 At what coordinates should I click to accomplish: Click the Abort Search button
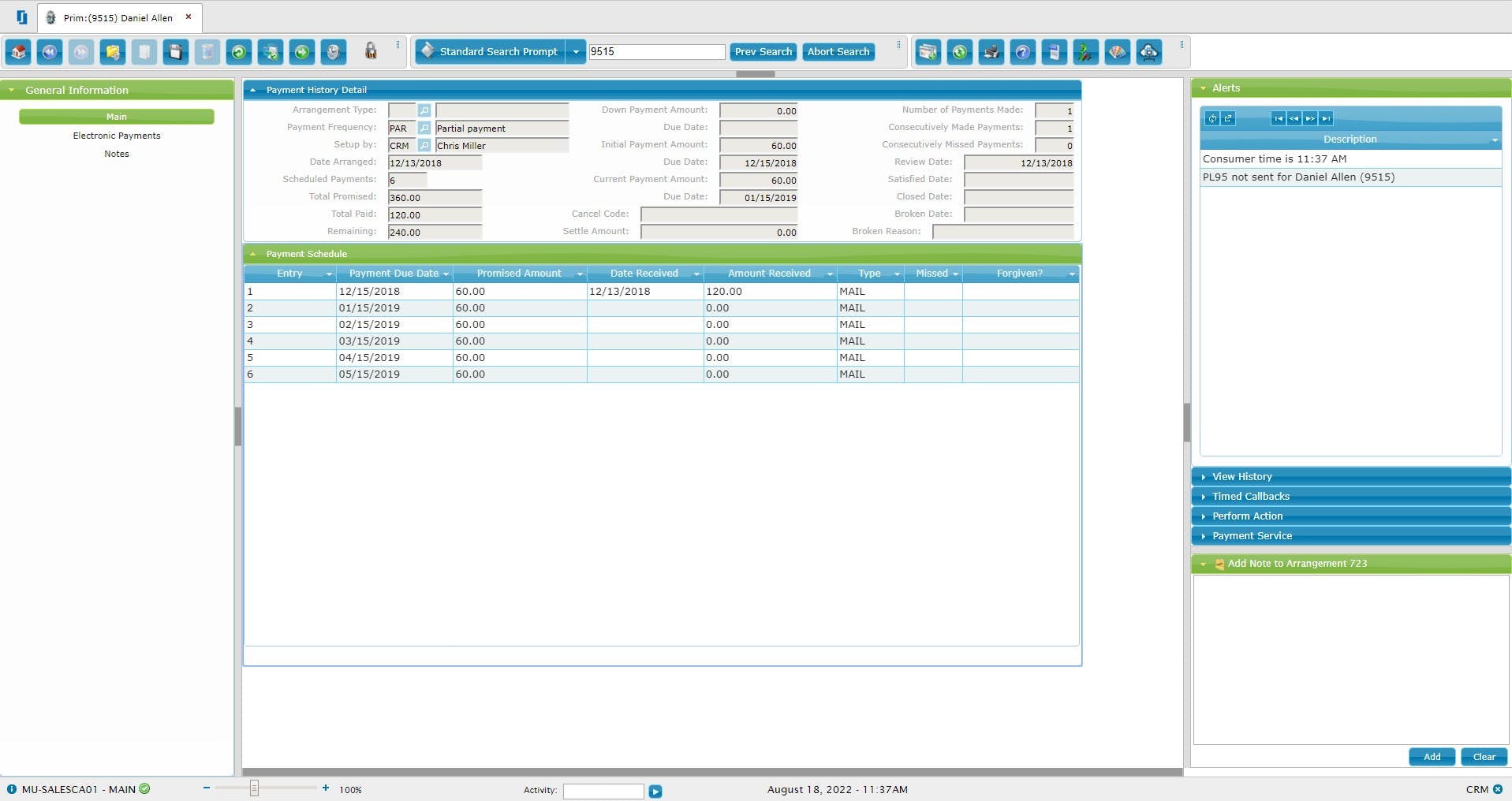click(x=838, y=52)
